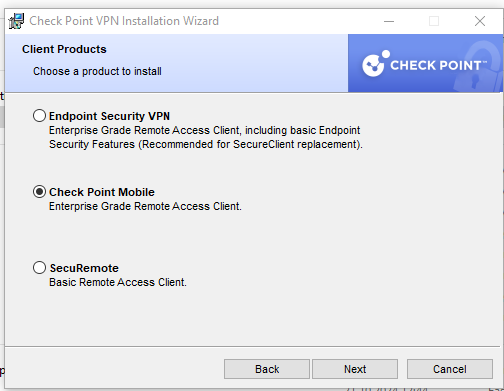Cancel the installation wizard

(x=450, y=369)
